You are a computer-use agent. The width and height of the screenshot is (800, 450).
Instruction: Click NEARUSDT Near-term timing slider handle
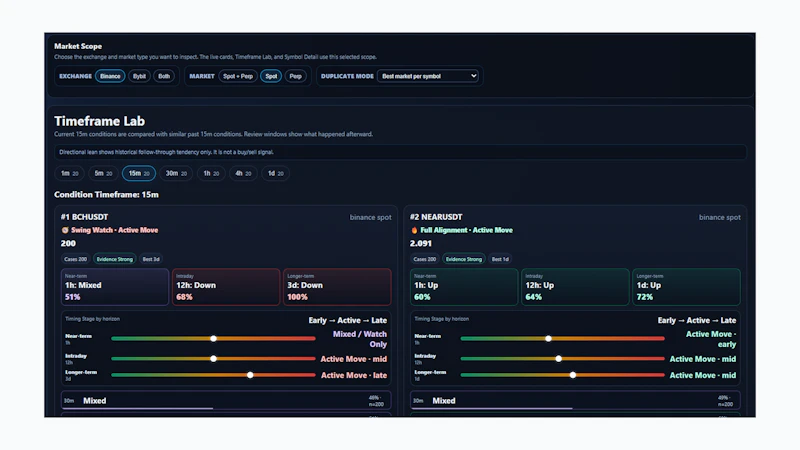click(x=548, y=338)
